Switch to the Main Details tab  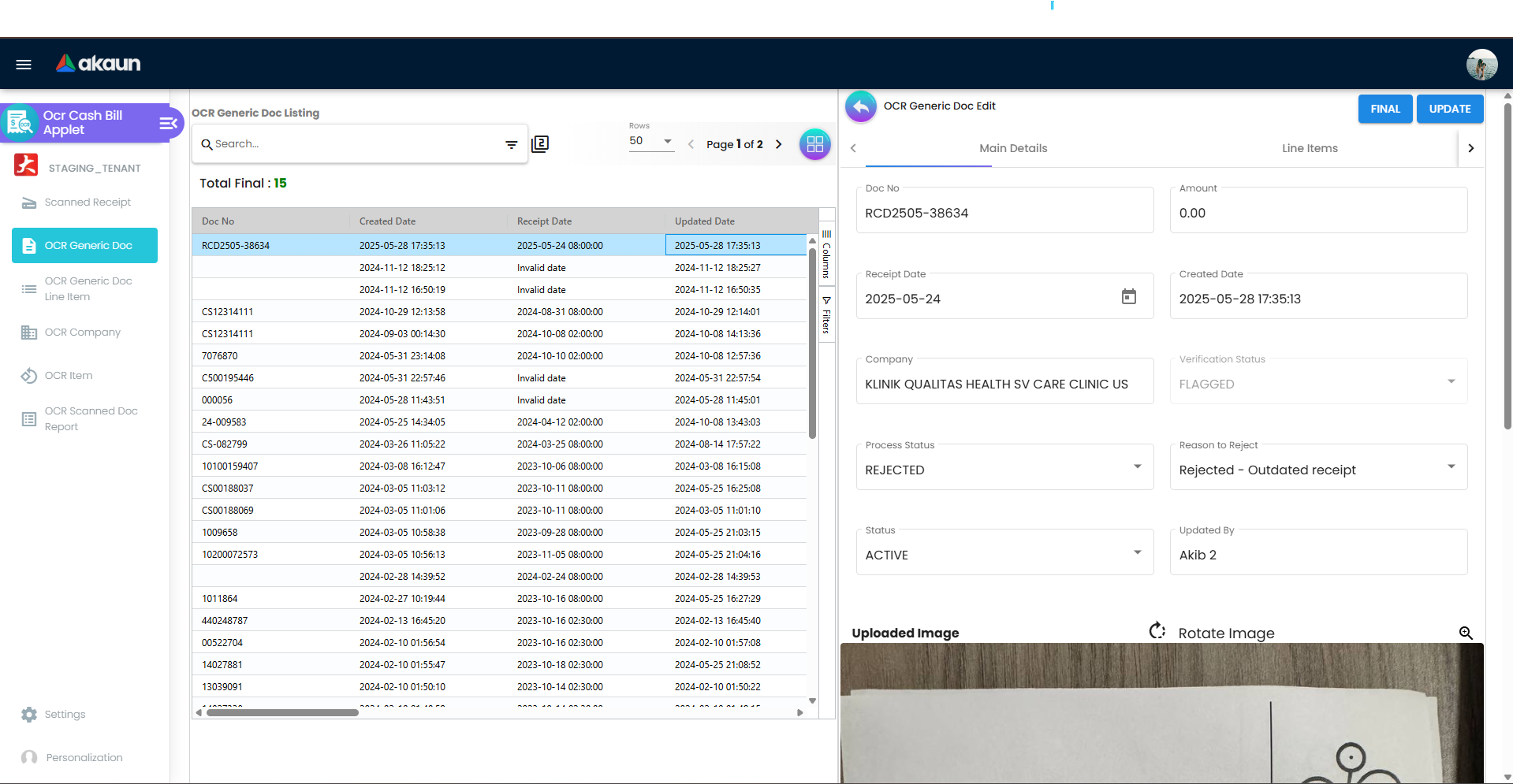click(x=1013, y=148)
